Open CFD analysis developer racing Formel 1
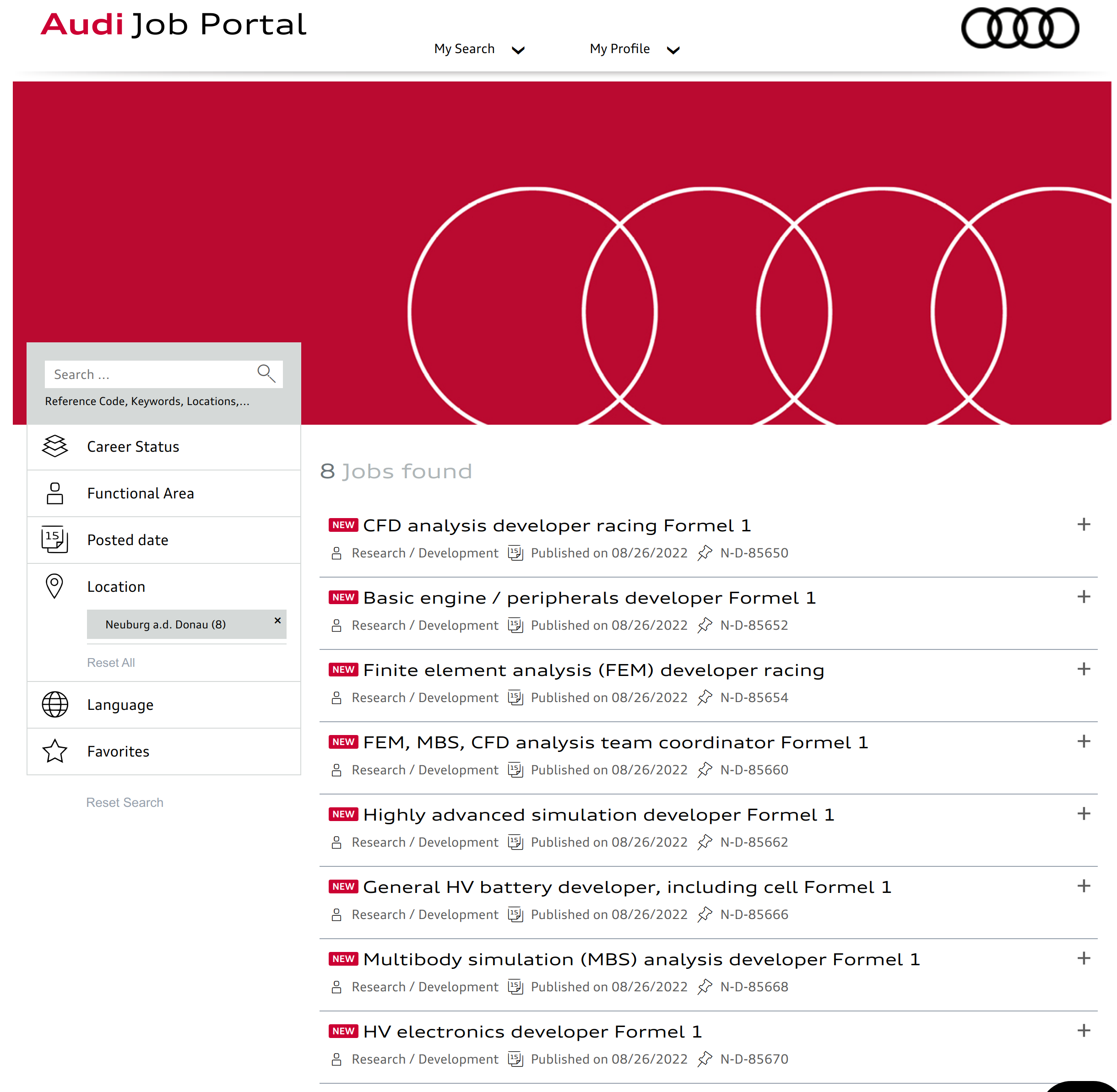1117x1092 pixels. pyautogui.click(x=557, y=525)
